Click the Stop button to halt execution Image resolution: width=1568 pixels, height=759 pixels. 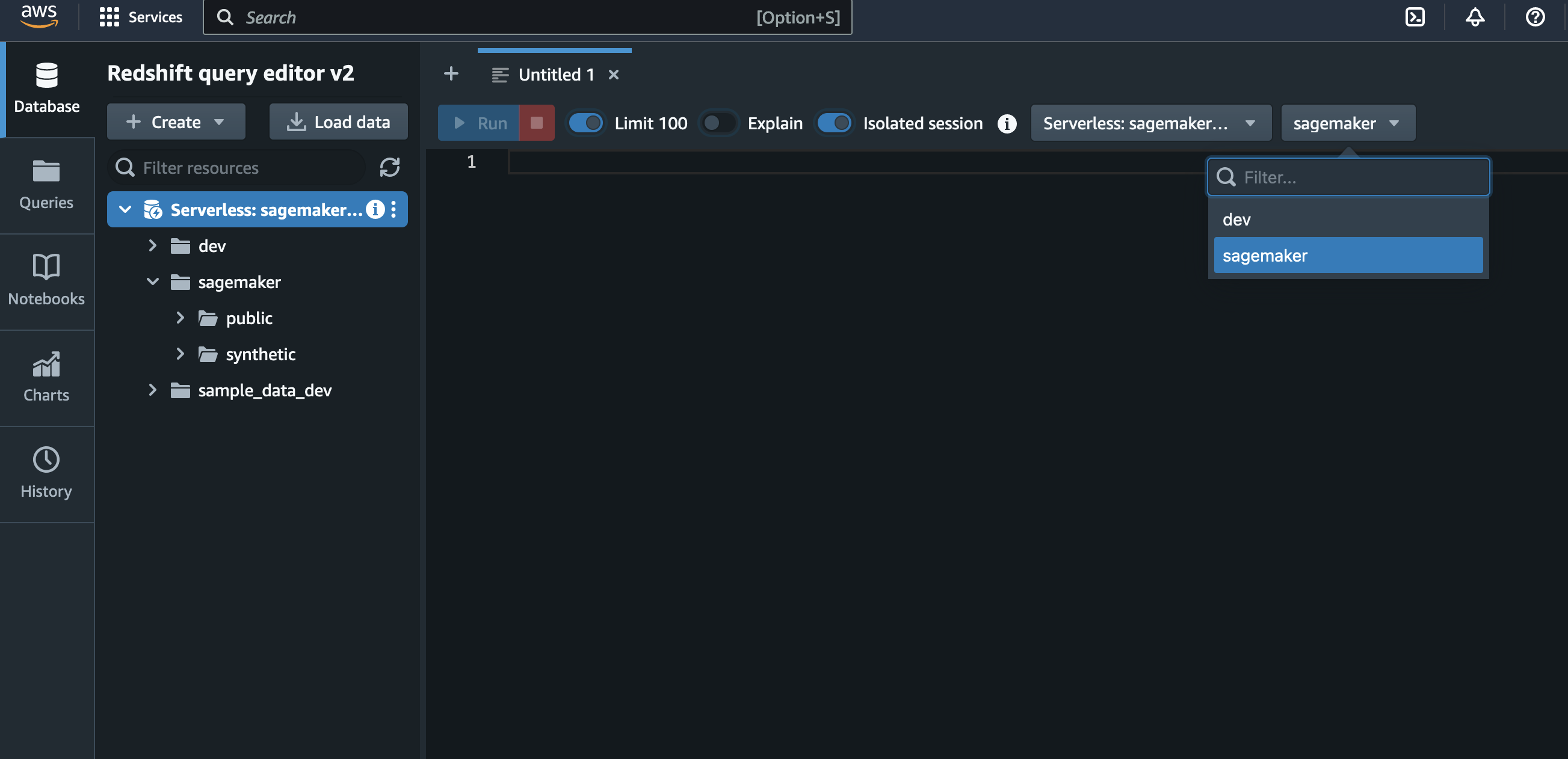point(537,122)
